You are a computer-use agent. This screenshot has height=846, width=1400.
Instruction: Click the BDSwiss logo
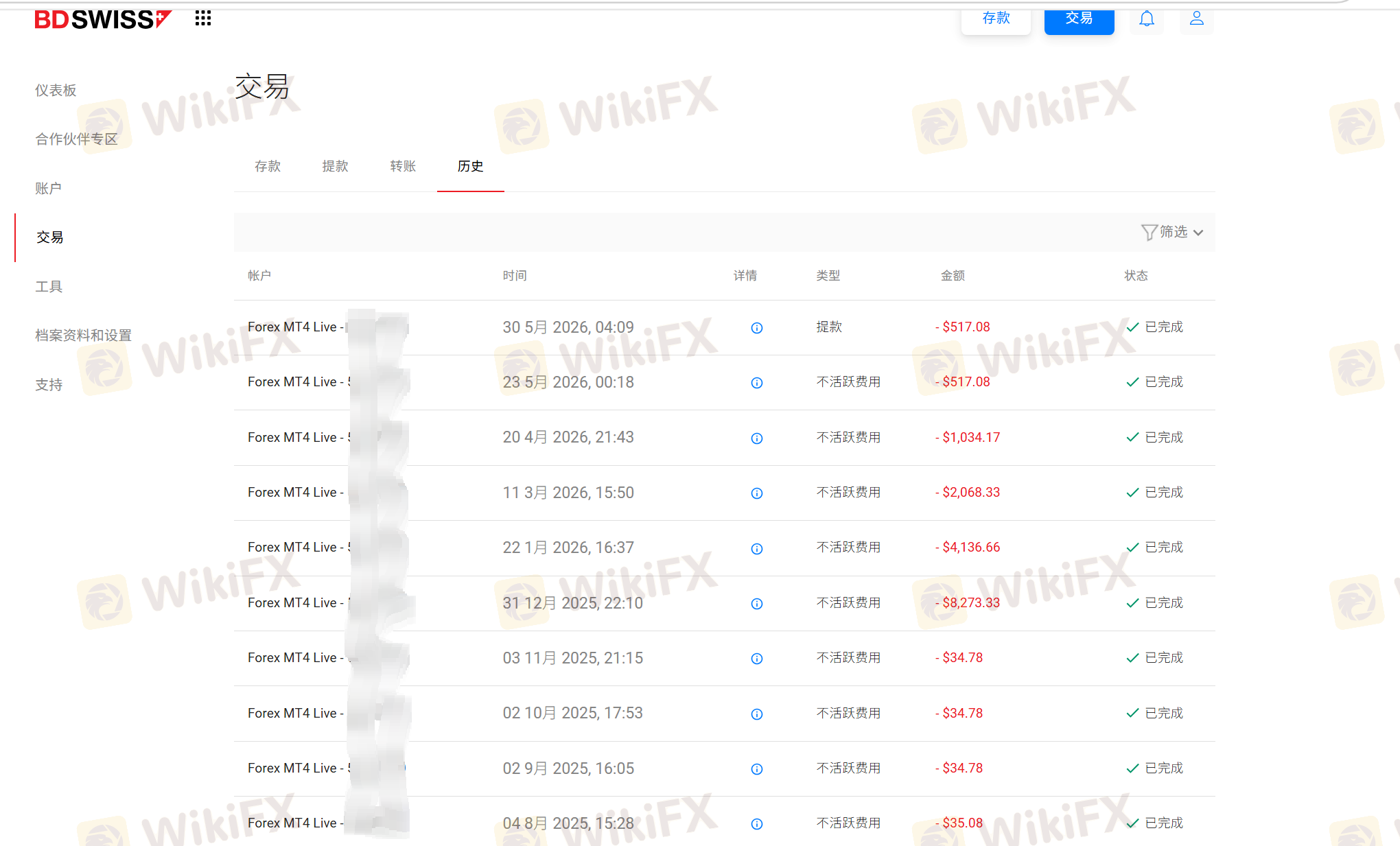(103, 19)
